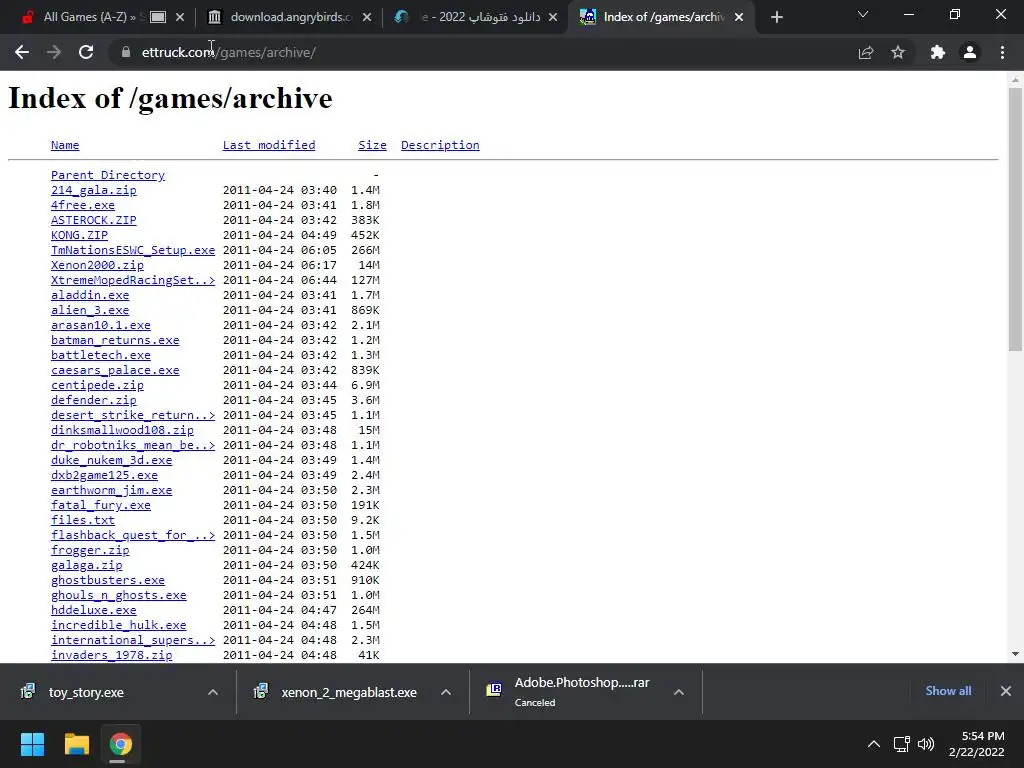Sort listing by Last modified
Viewport: 1024px width, 768px height.
[x=268, y=145]
